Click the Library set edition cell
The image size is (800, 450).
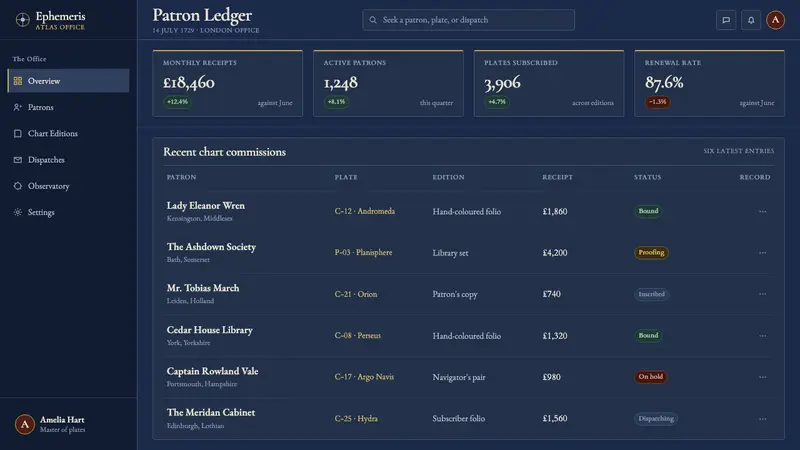[x=450, y=253]
